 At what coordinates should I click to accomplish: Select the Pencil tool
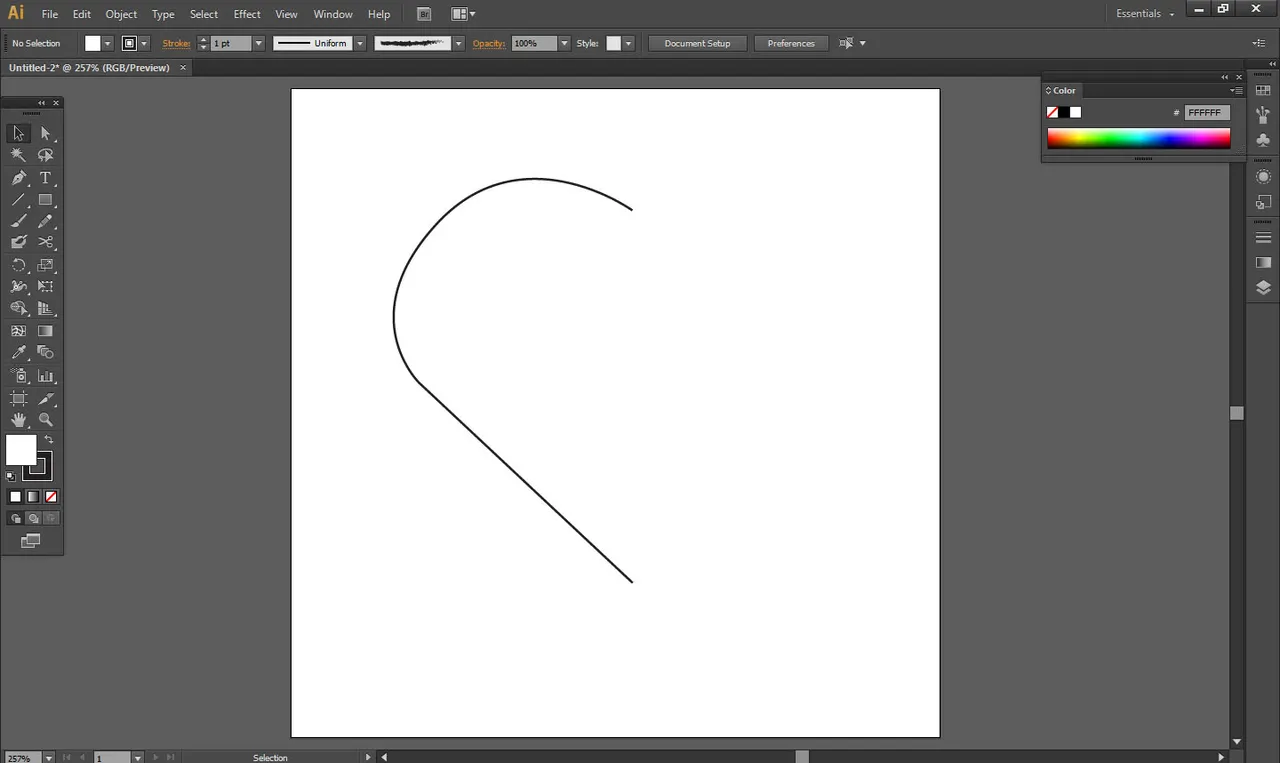pos(45,221)
